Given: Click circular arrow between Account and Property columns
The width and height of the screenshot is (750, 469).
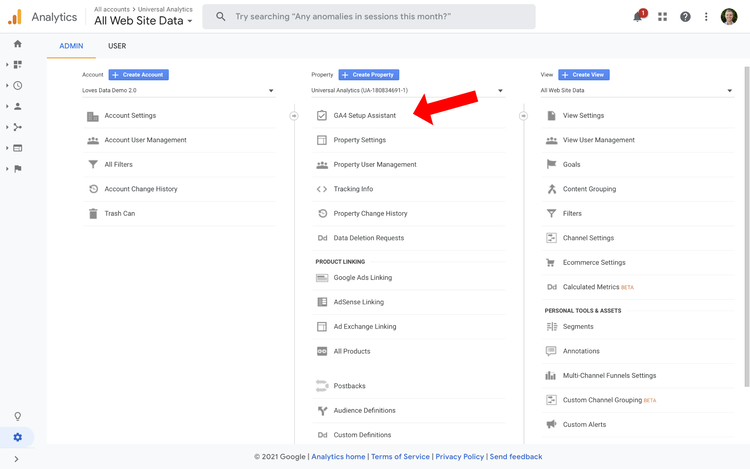Looking at the screenshot, I should coord(294,116).
